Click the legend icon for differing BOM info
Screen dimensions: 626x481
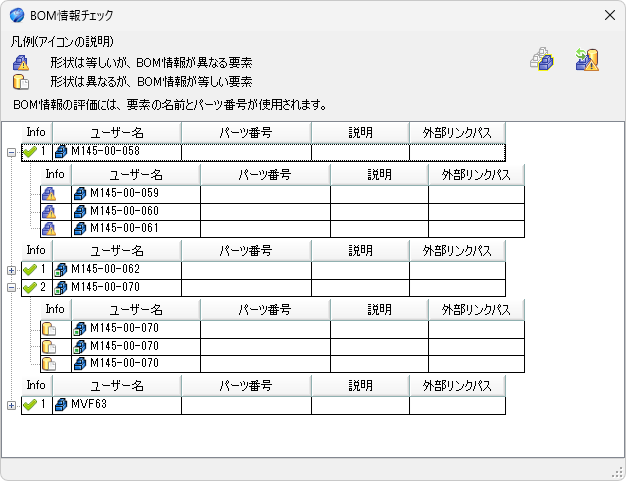[21, 63]
